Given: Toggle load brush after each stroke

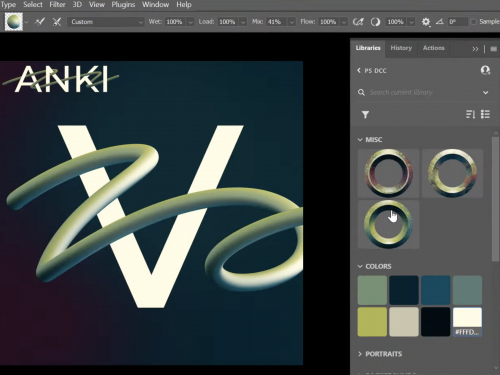Looking at the screenshot, I should pyautogui.click(x=40, y=22).
